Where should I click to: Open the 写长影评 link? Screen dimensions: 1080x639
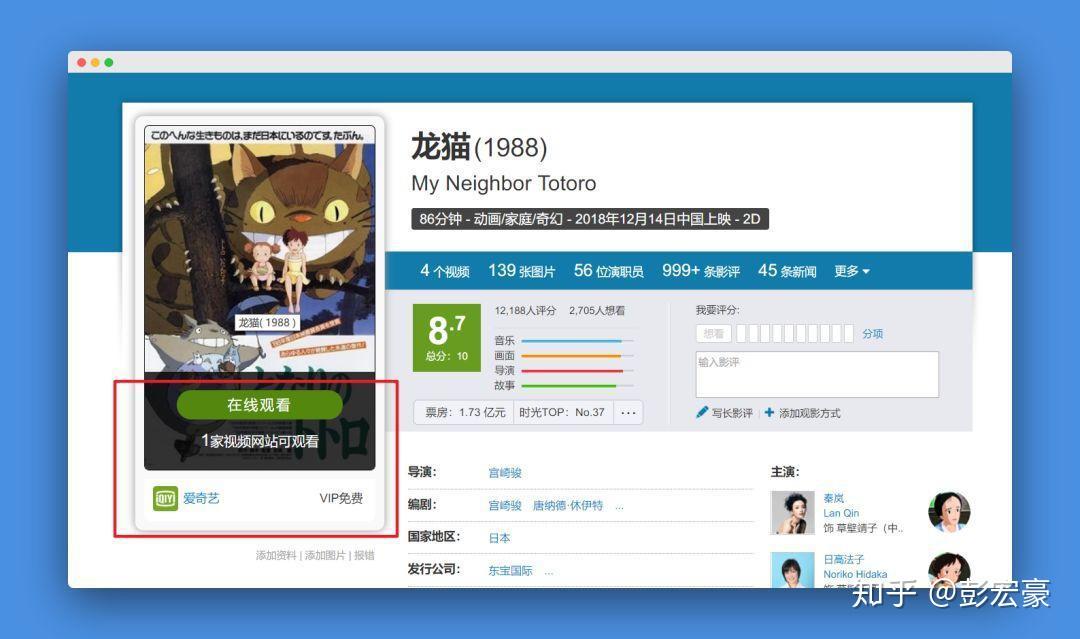[732, 413]
